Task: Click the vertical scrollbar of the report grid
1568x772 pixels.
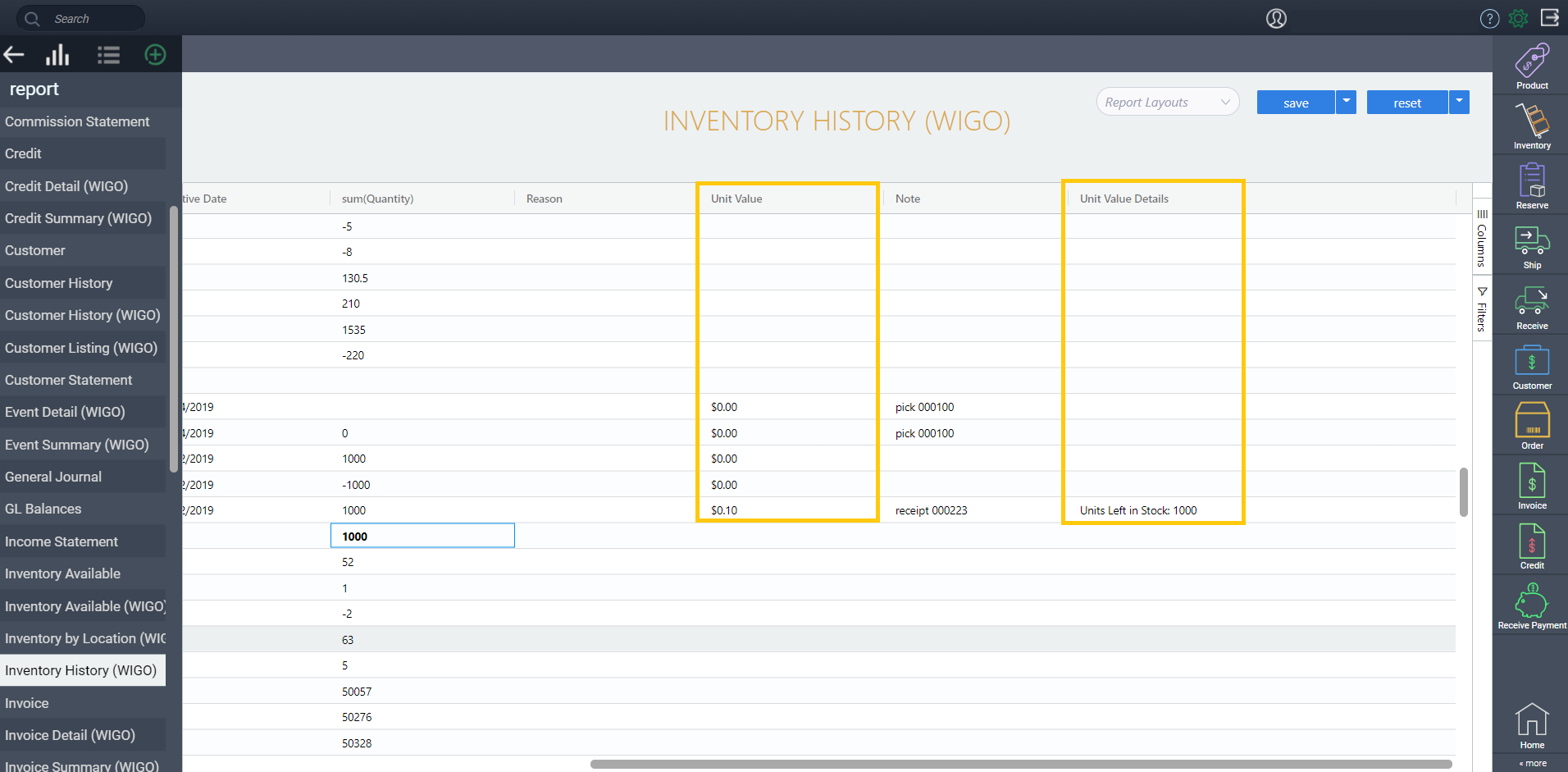Action: (1464, 492)
